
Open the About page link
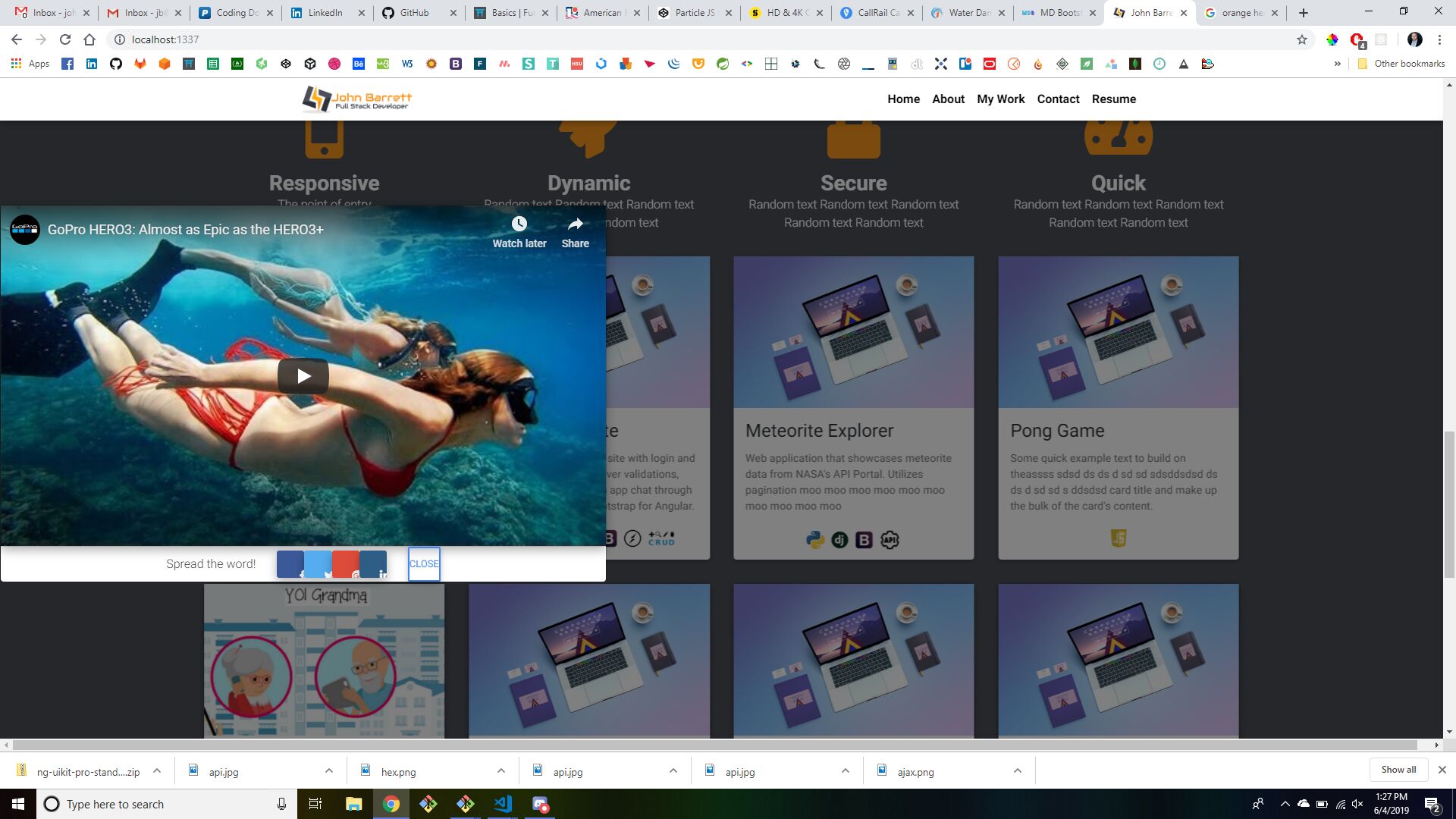[949, 99]
